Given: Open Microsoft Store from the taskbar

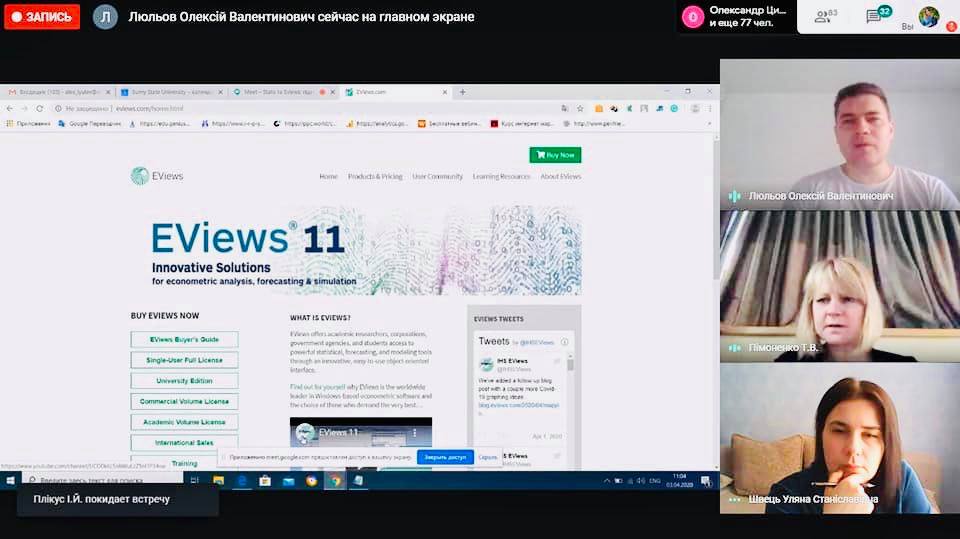Looking at the screenshot, I should coord(265,481).
